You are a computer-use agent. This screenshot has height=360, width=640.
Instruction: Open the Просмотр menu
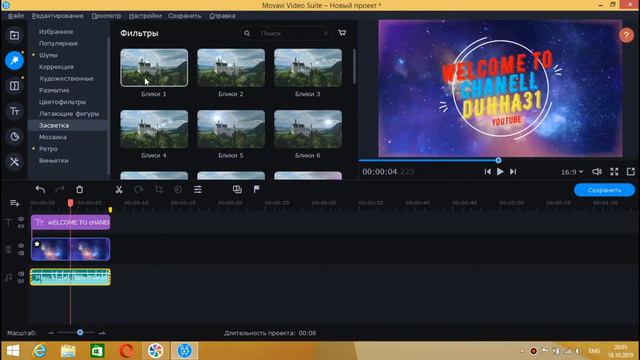[106, 16]
